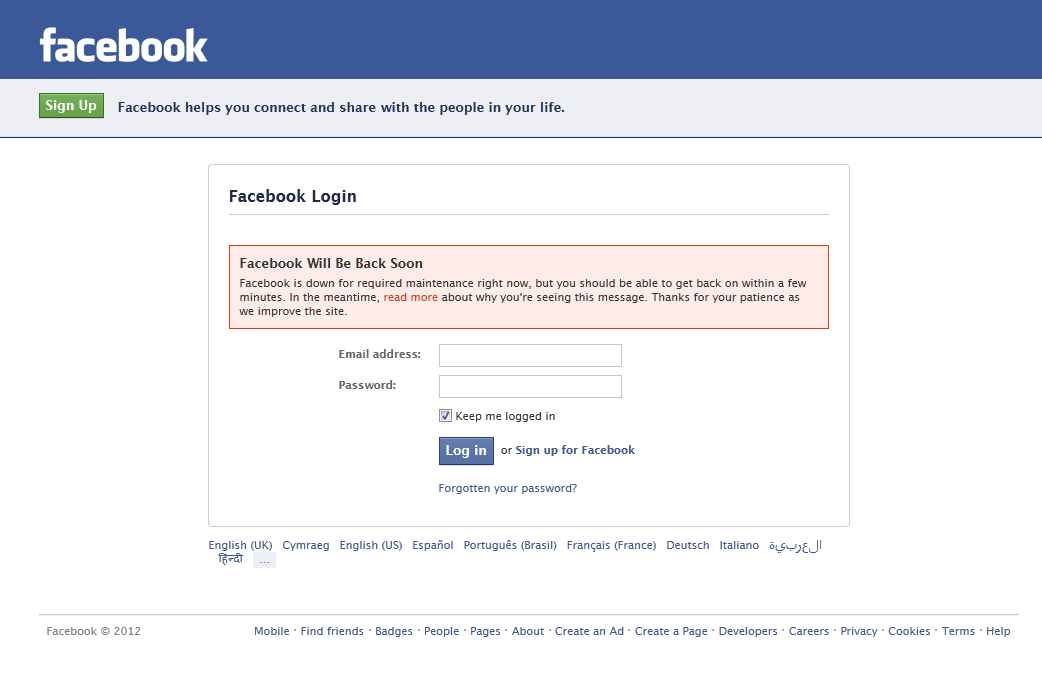The height and width of the screenshot is (683, 1042).
Task: Open the Forgotten your password link
Action: 508,488
